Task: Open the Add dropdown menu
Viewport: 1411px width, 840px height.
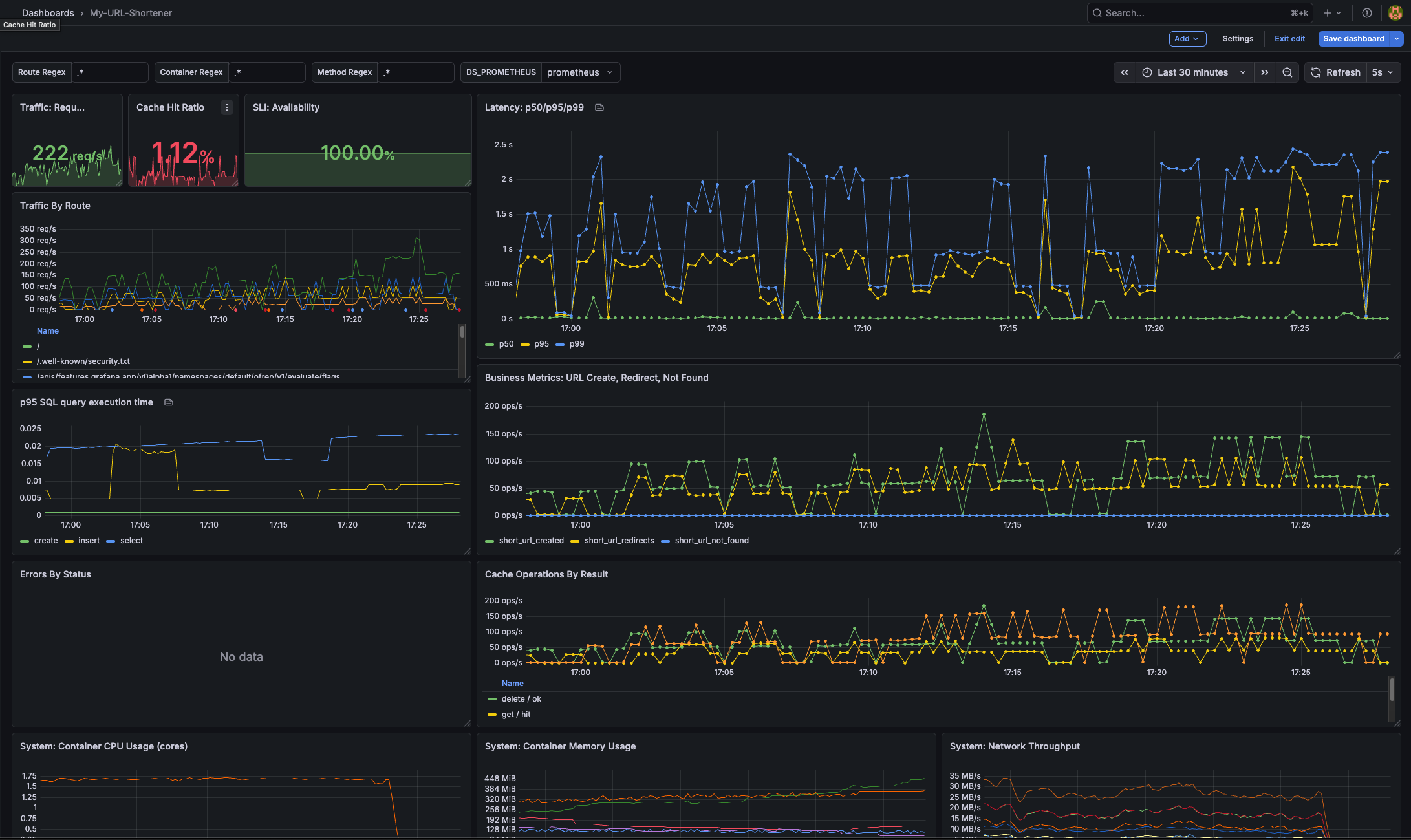Action: (x=1187, y=39)
